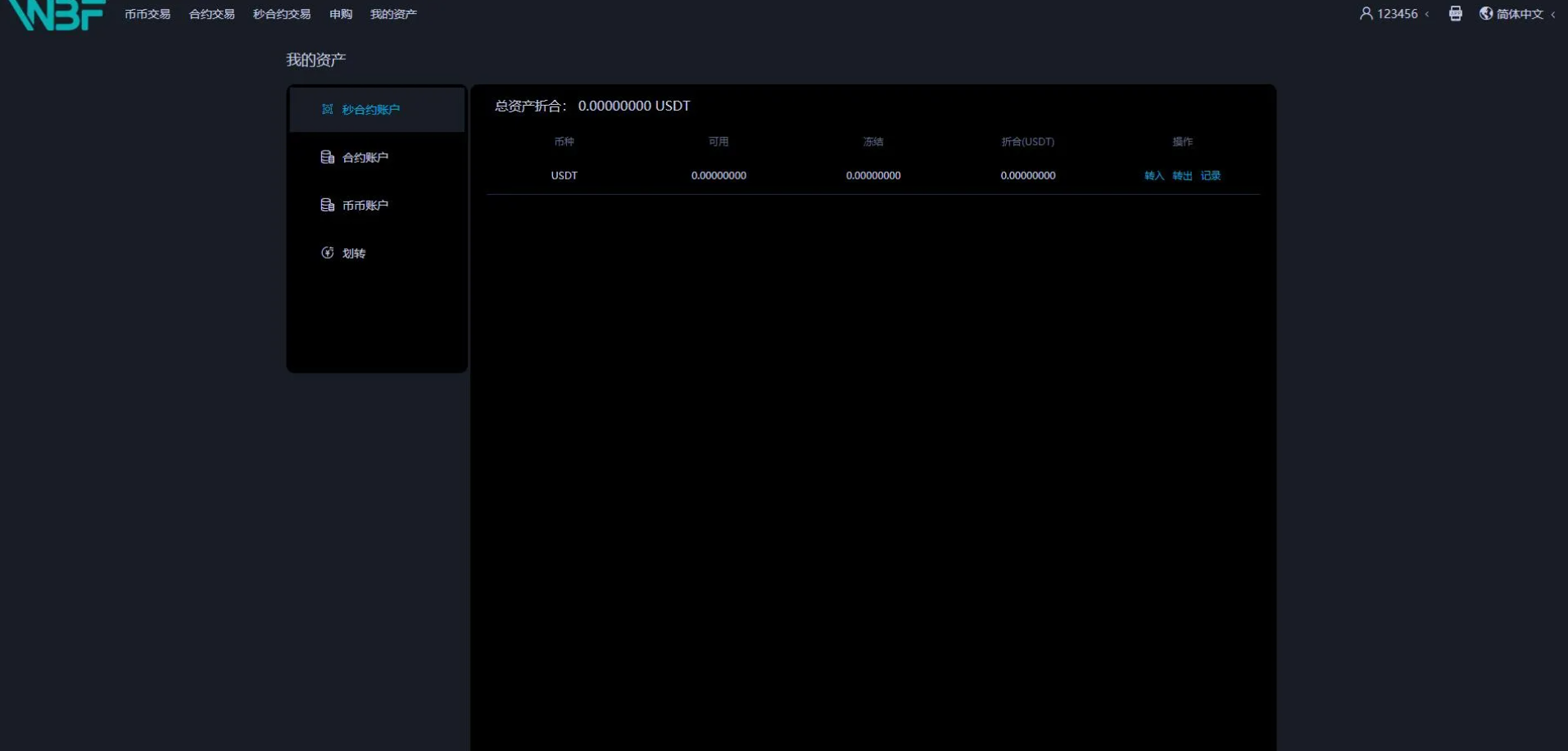
Task: Go to the 币币交易 menu
Action: click(147, 14)
